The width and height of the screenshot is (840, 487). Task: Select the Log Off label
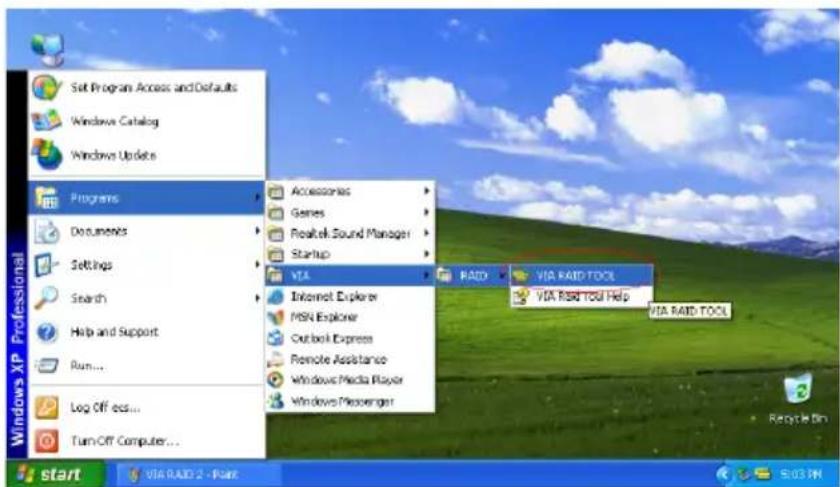(105, 408)
